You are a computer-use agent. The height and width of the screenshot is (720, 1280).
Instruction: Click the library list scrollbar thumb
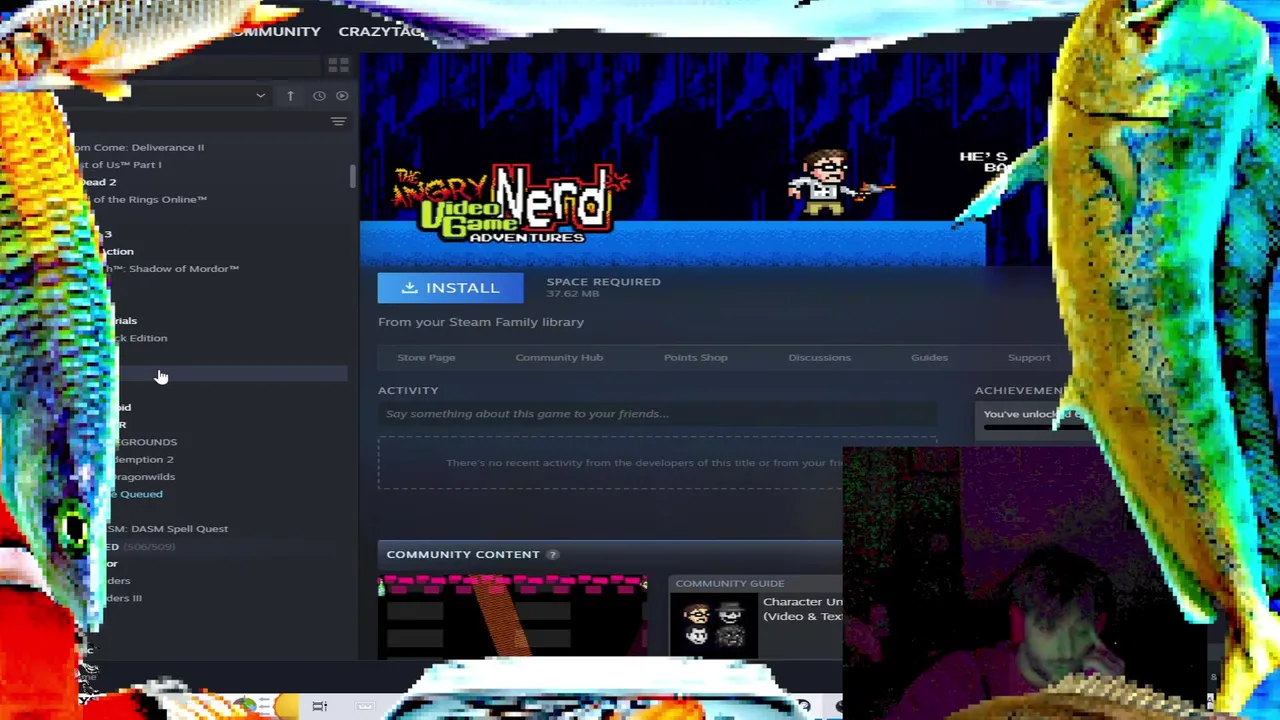[x=352, y=176]
